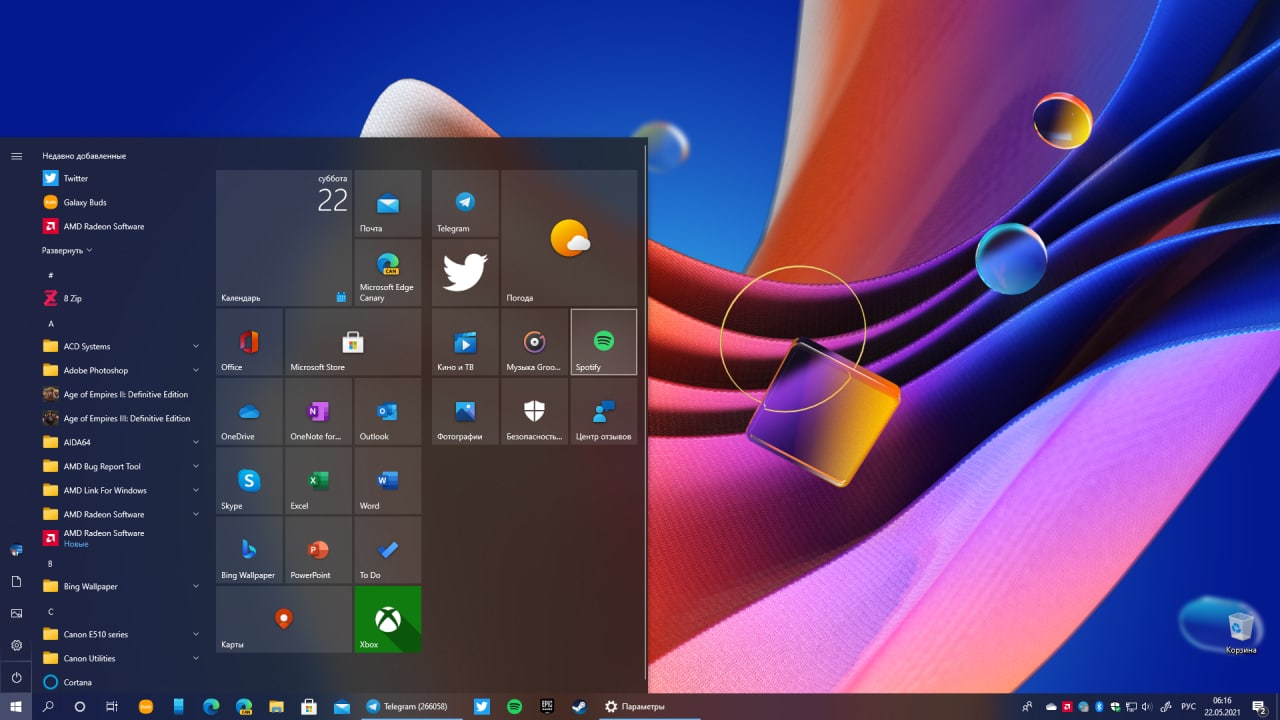Open the Карты maps tile
This screenshot has height=720, width=1280.
click(283, 620)
